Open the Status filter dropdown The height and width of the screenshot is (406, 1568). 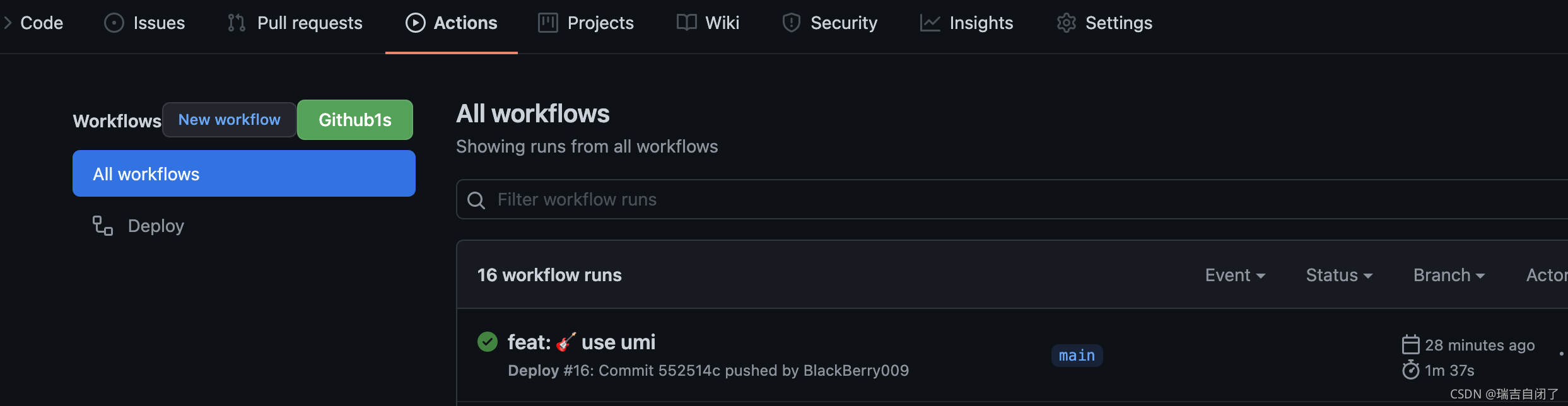1339,275
